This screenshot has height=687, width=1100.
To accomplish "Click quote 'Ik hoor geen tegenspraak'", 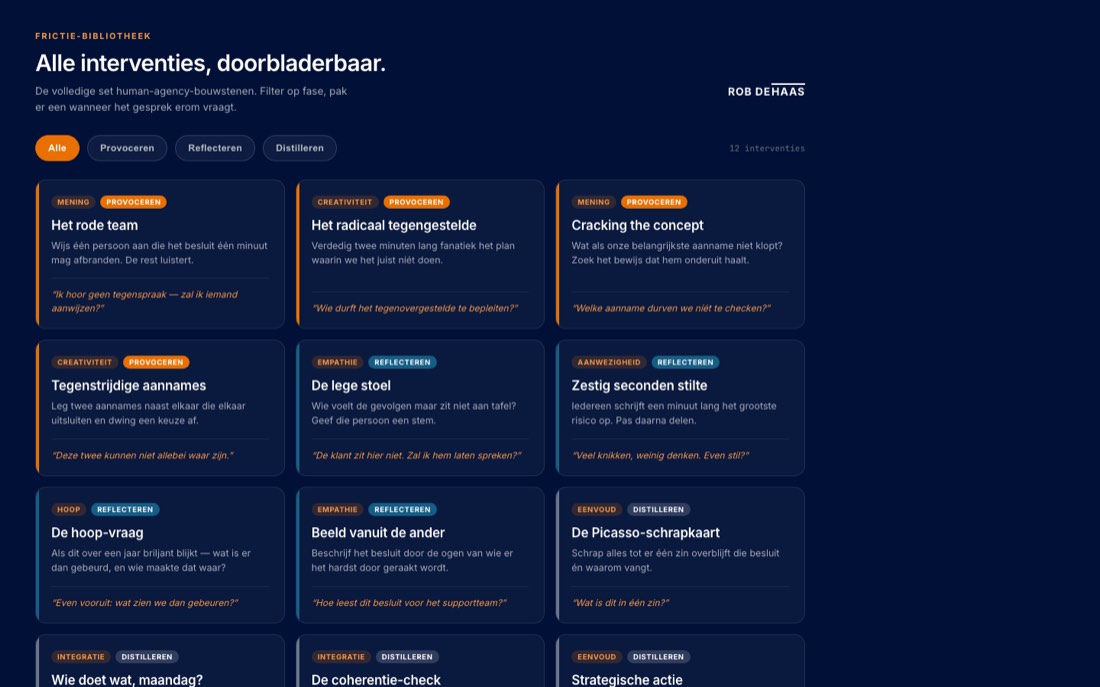I will (145, 301).
